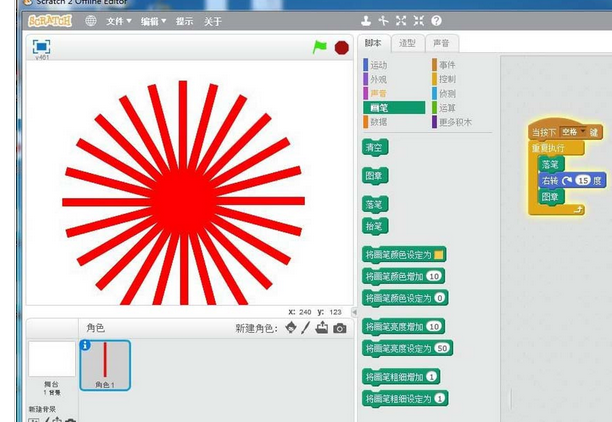Click the 重复执行 block in script

(x=548, y=148)
